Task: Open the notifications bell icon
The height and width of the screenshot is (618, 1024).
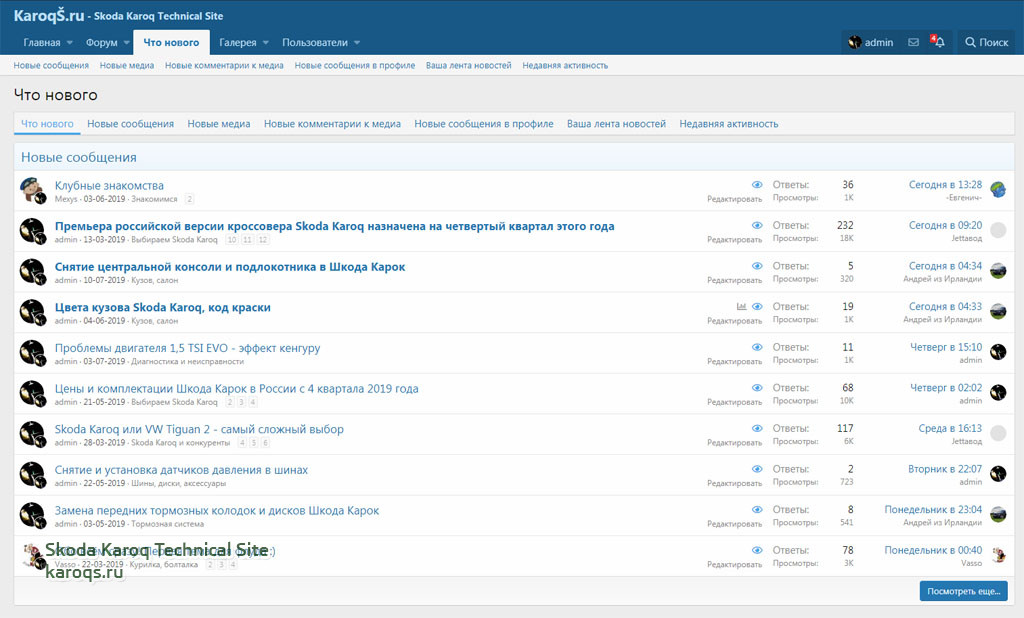Action: (x=938, y=42)
